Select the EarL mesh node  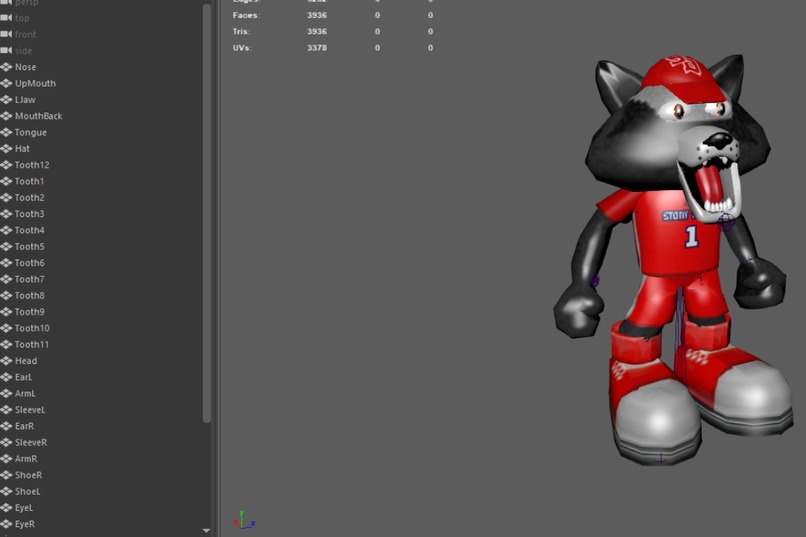pos(23,377)
